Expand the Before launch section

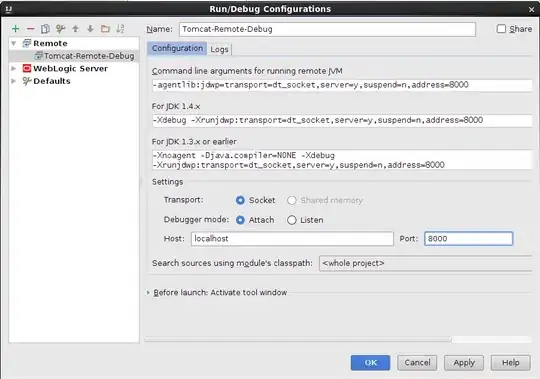pyautogui.click(x=148, y=292)
